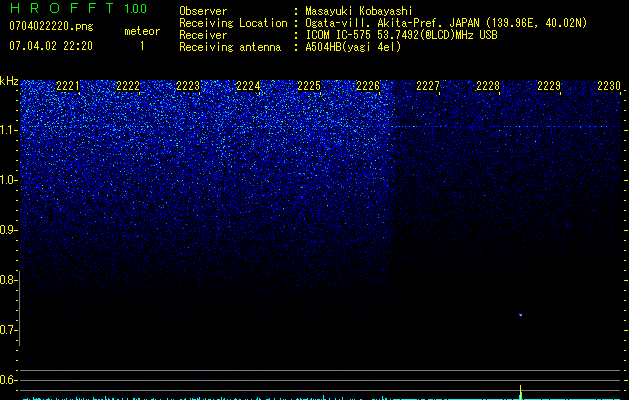Viewport: 629px width, 400px height.
Task: Select ICOM IC-575 53.7492 MHz receiver text
Action: (x=401, y=35)
